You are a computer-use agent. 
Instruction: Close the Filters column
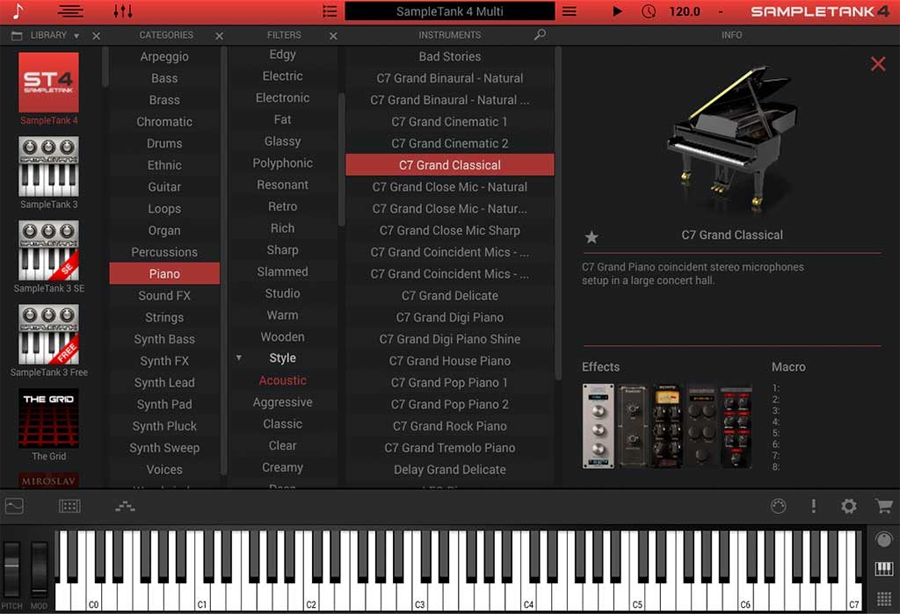(x=333, y=36)
